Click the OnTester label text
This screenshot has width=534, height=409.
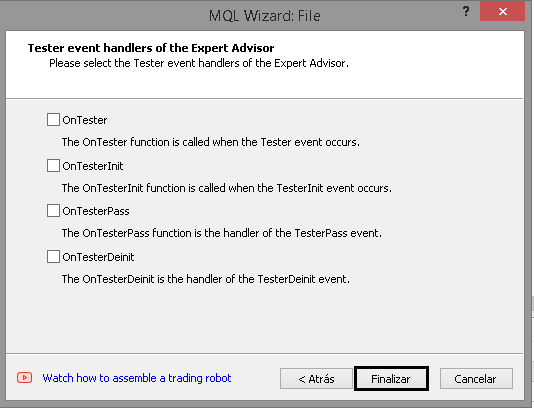click(x=85, y=120)
